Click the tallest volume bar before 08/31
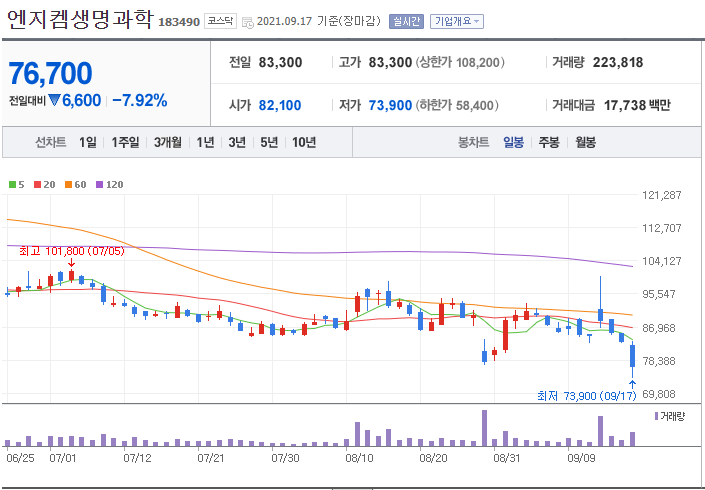705x490 pixels. 484,428
